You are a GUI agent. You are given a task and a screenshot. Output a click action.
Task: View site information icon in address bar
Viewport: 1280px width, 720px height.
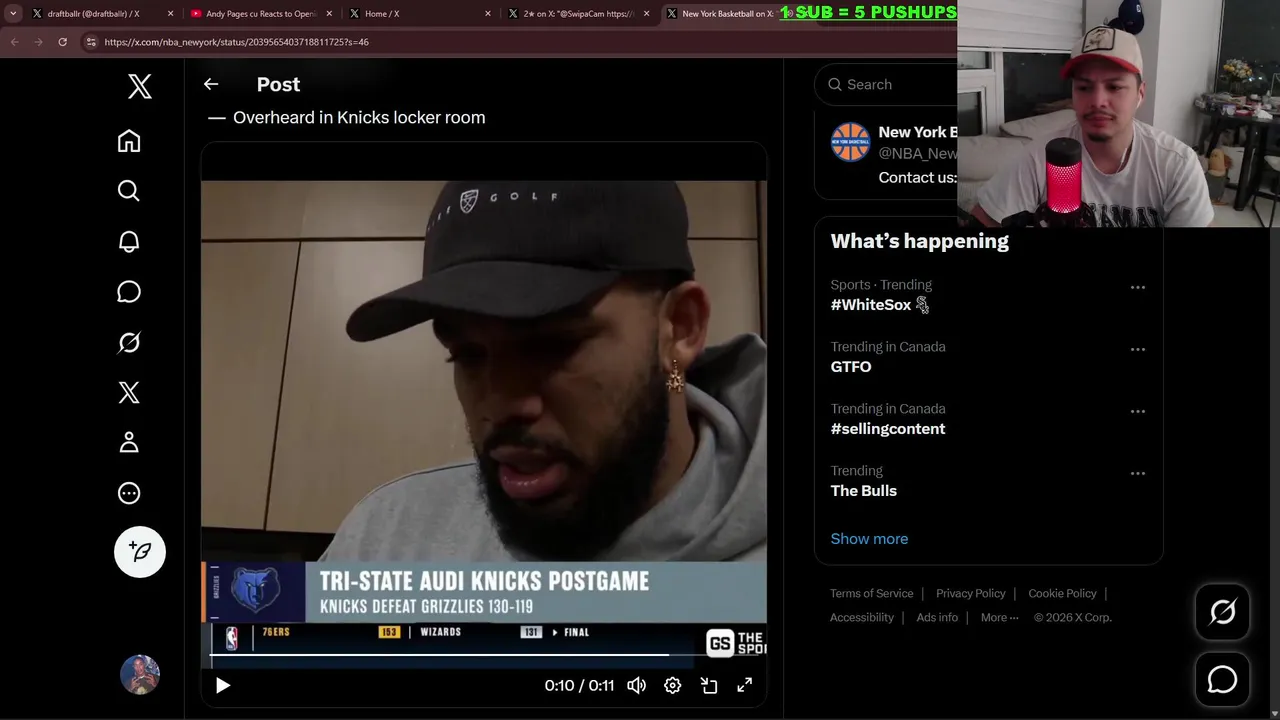[x=91, y=42]
